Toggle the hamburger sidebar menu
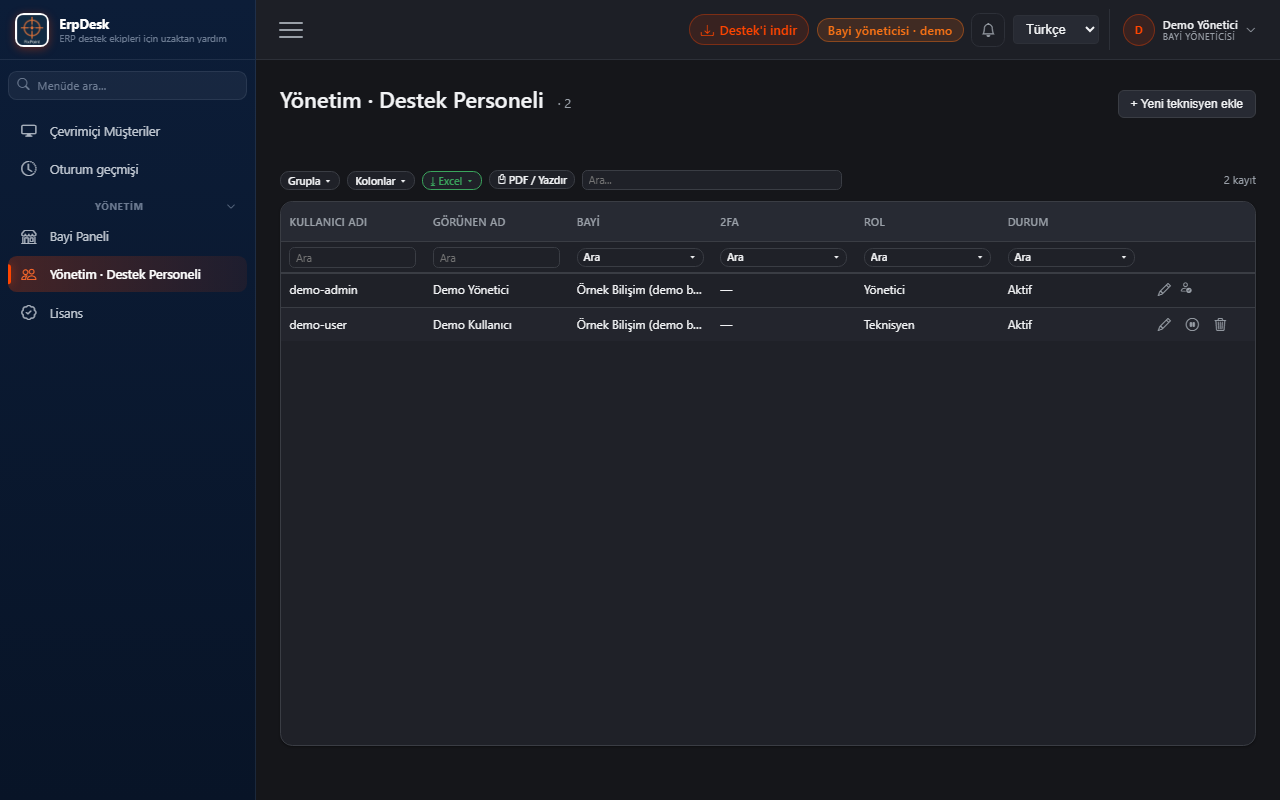 (x=291, y=30)
